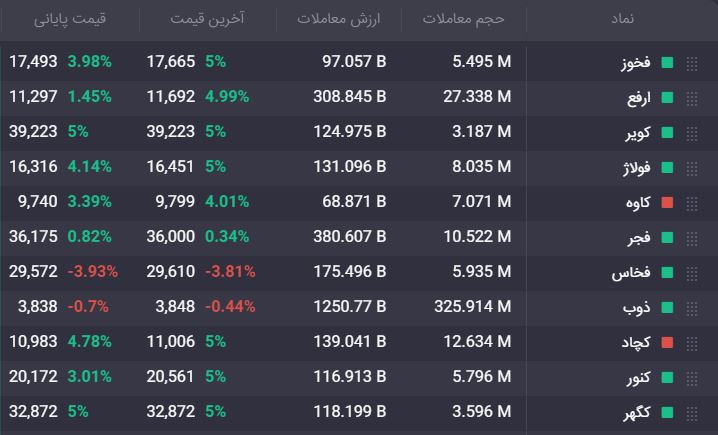This screenshot has width=718, height=435.
Task: Sort by حجم معاملات column header
Action: click(463, 19)
